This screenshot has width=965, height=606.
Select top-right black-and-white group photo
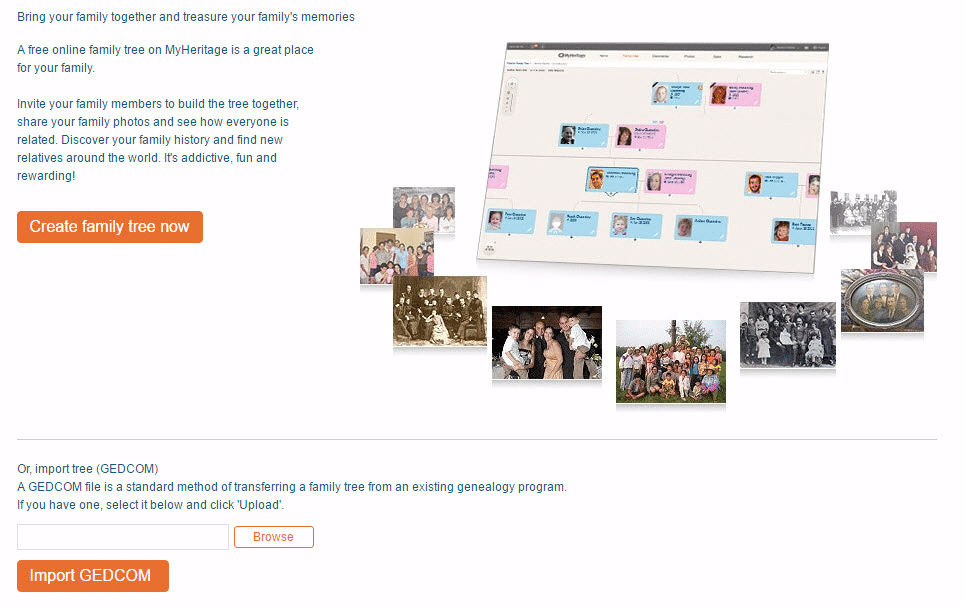point(862,212)
